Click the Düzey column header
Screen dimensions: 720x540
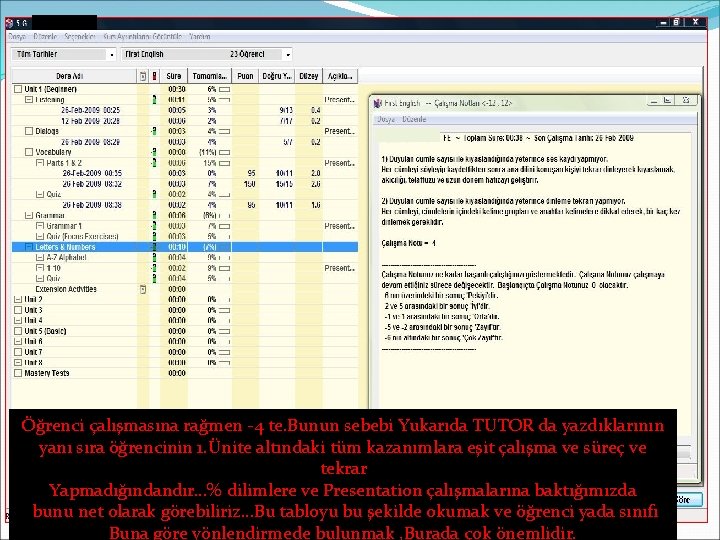tap(309, 76)
